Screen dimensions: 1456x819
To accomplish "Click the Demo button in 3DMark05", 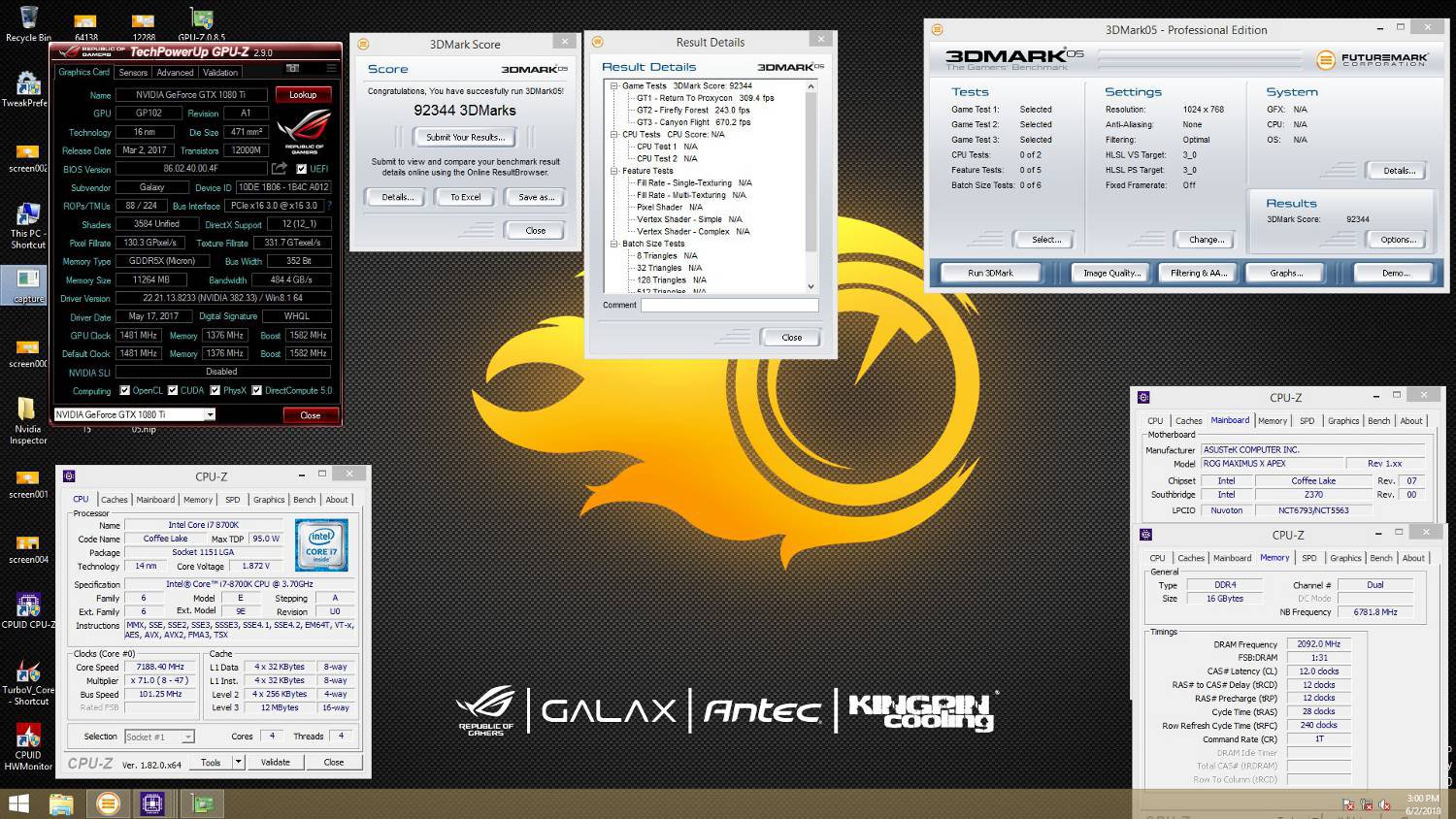I will pyautogui.click(x=1395, y=274).
